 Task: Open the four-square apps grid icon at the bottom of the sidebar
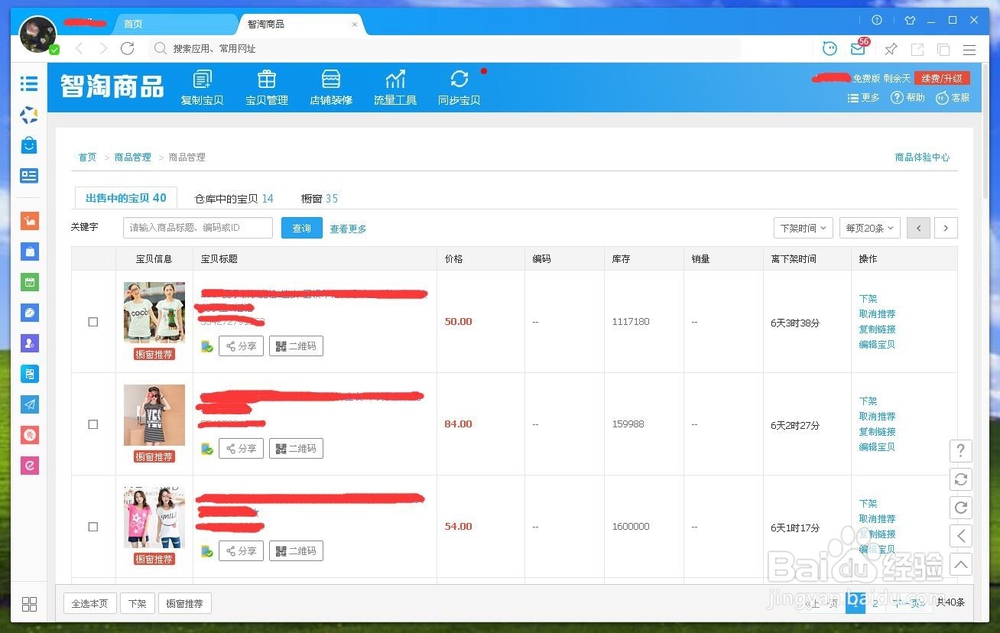(x=29, y=604)
